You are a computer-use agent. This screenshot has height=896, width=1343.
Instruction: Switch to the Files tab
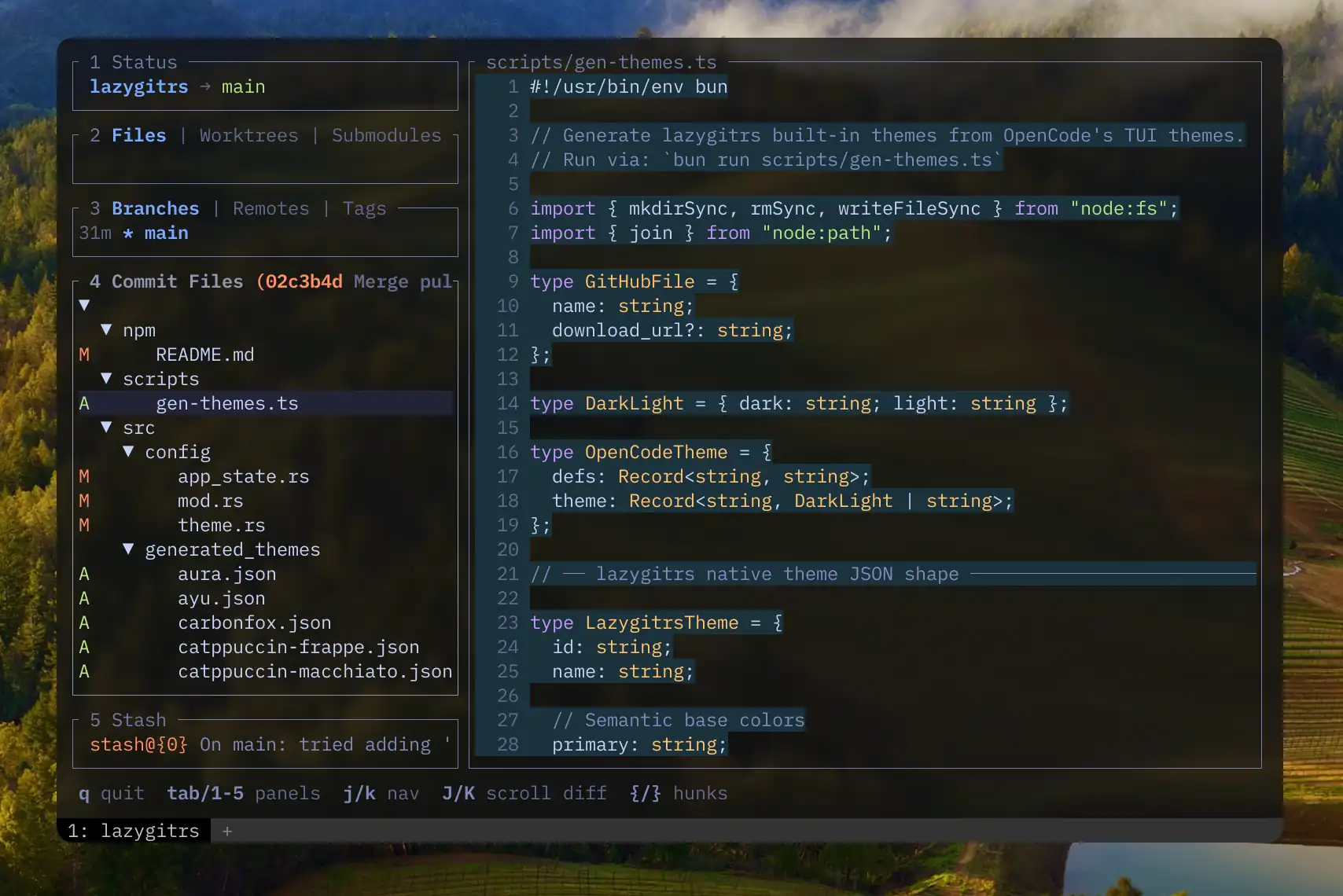tap(139, 135)
